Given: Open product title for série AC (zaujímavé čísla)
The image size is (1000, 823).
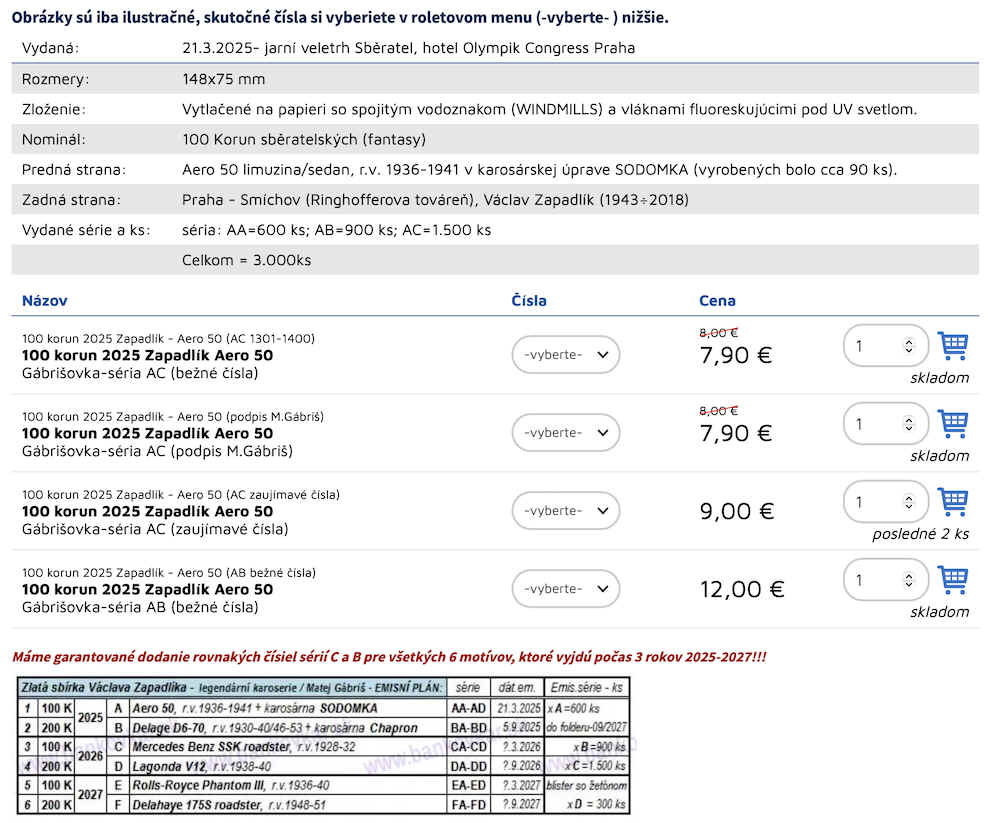Looking at the screenshot, I should click(x=147, y=511).
